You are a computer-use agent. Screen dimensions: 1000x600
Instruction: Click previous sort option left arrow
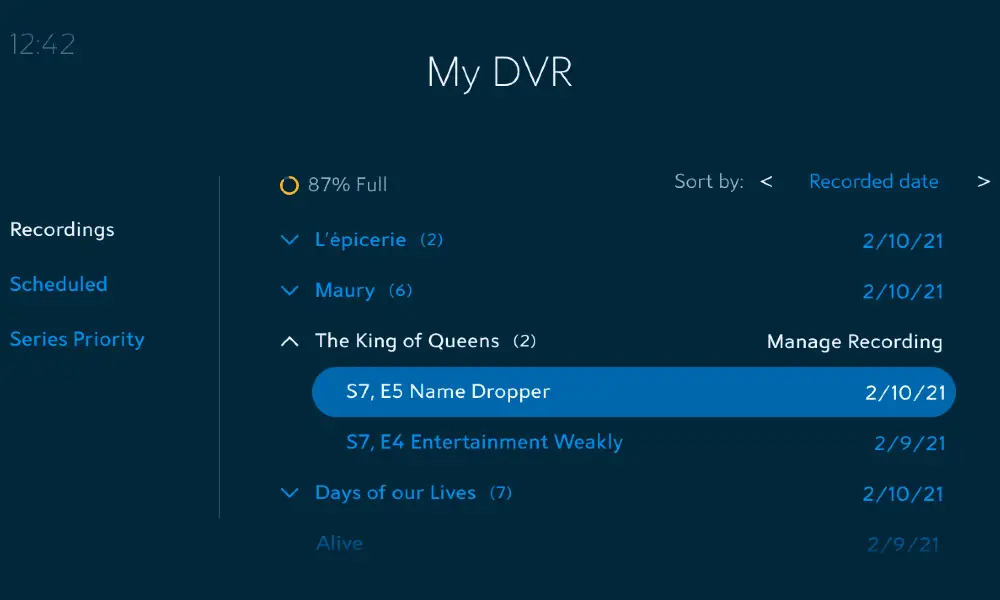point(767,182)
